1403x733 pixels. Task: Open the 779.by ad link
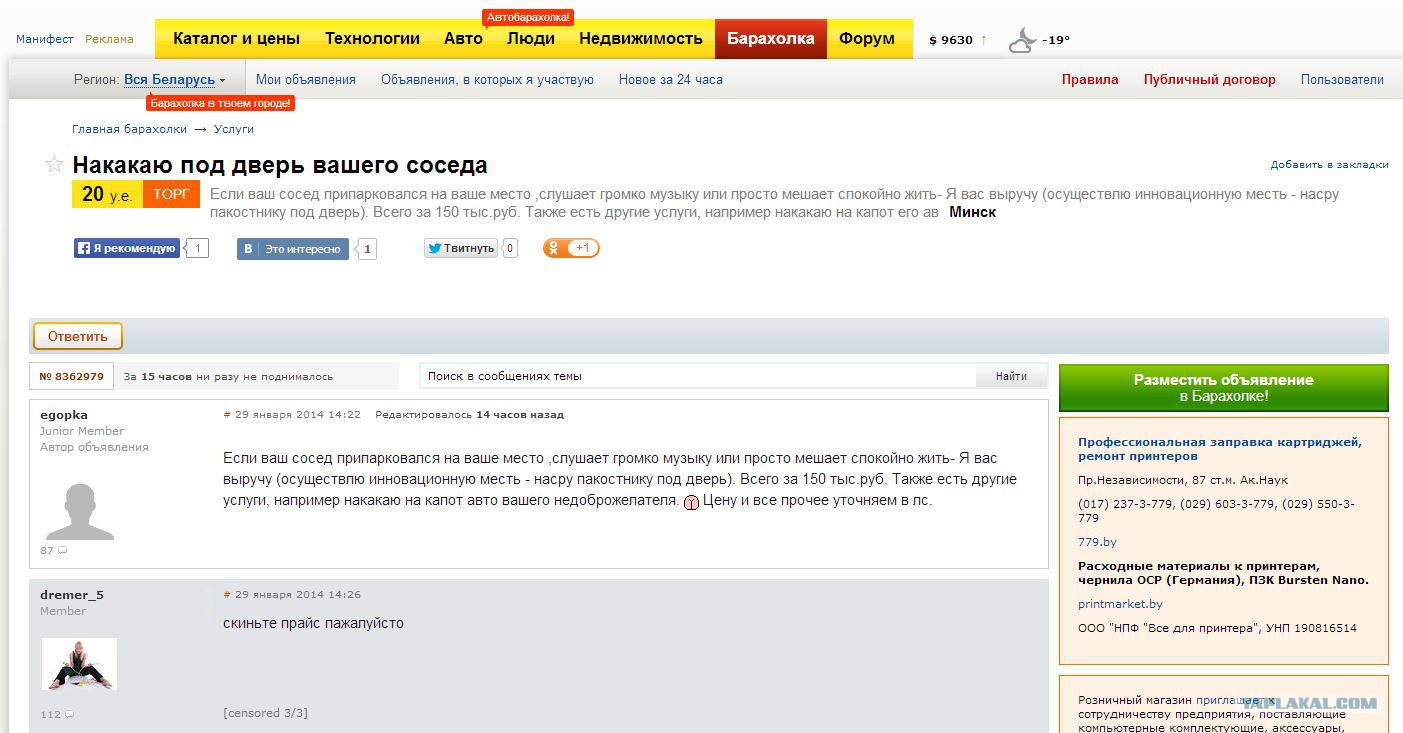tap(1097, 542)
